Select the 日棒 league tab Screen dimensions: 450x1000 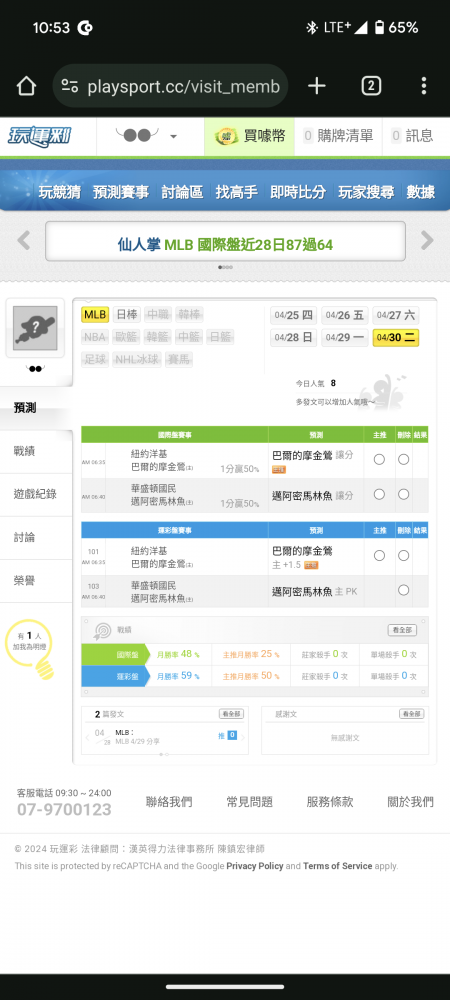click(x=127, y=315)
